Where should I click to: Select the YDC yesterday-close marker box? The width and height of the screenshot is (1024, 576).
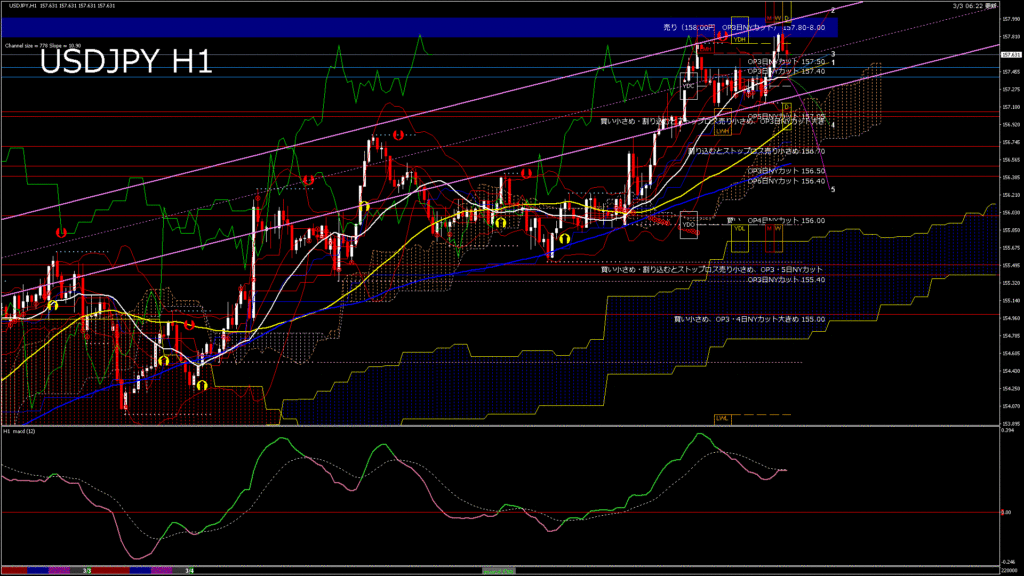point(688,86)
